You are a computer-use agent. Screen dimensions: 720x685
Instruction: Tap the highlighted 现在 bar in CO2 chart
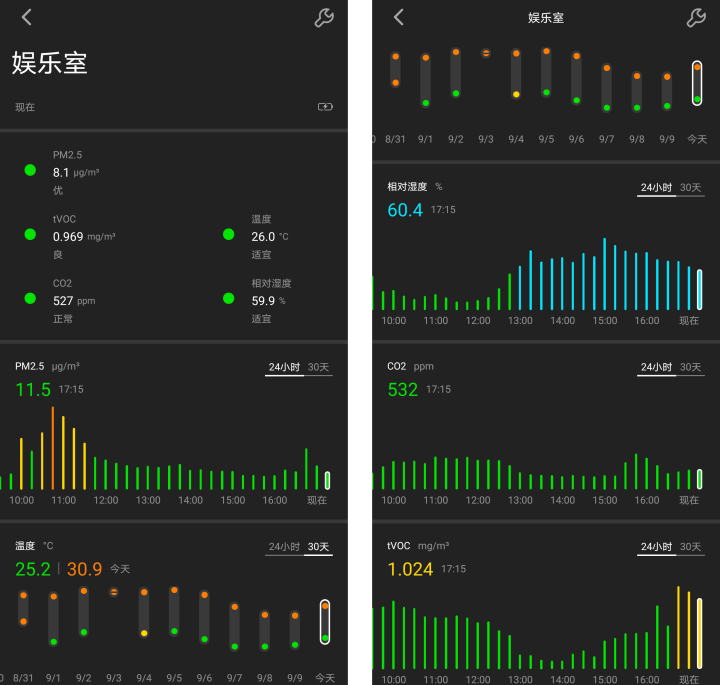pyautogui.click(x=699, y=479)
